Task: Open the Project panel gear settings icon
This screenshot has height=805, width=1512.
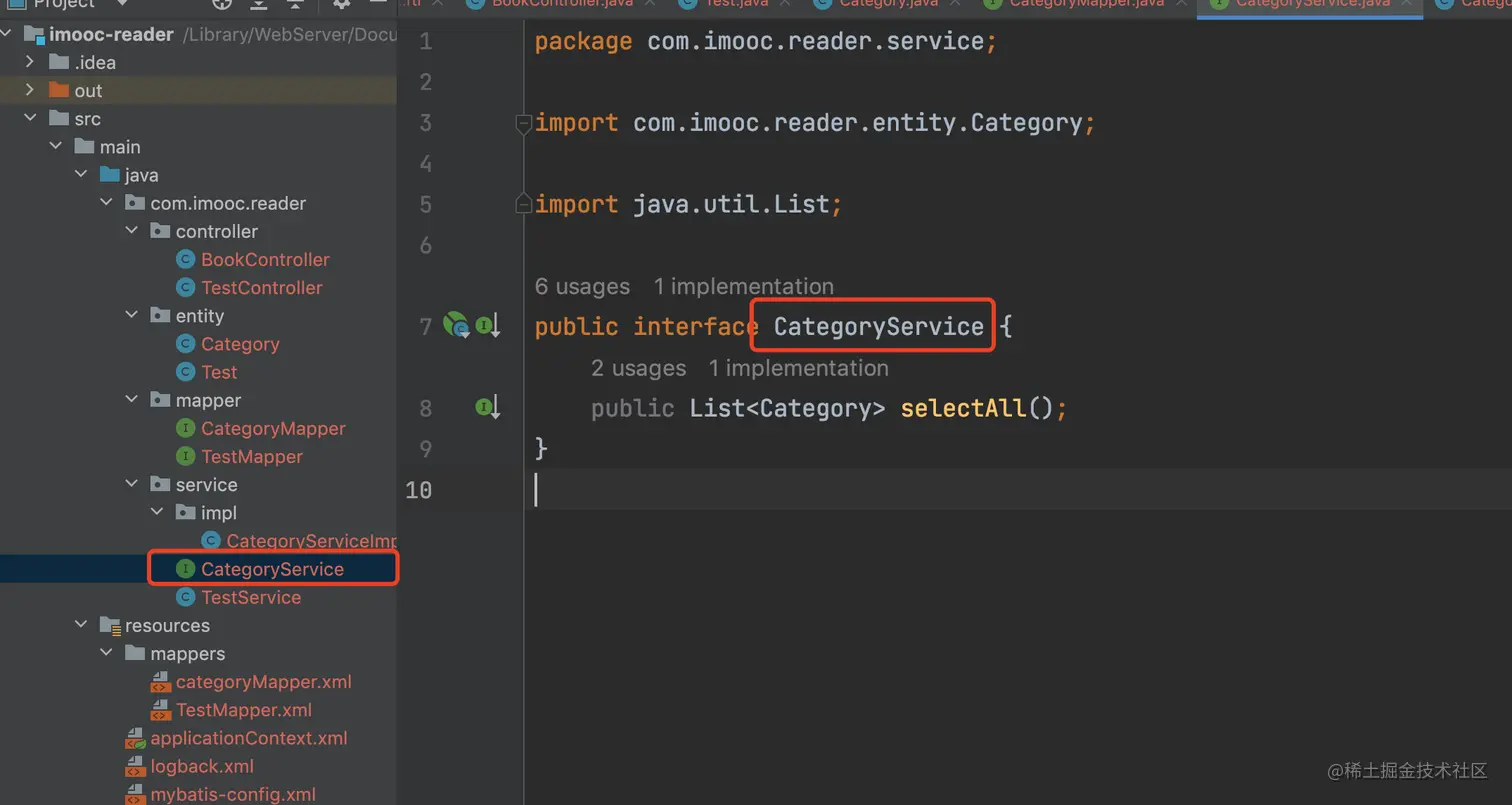Action: [342, 4]
